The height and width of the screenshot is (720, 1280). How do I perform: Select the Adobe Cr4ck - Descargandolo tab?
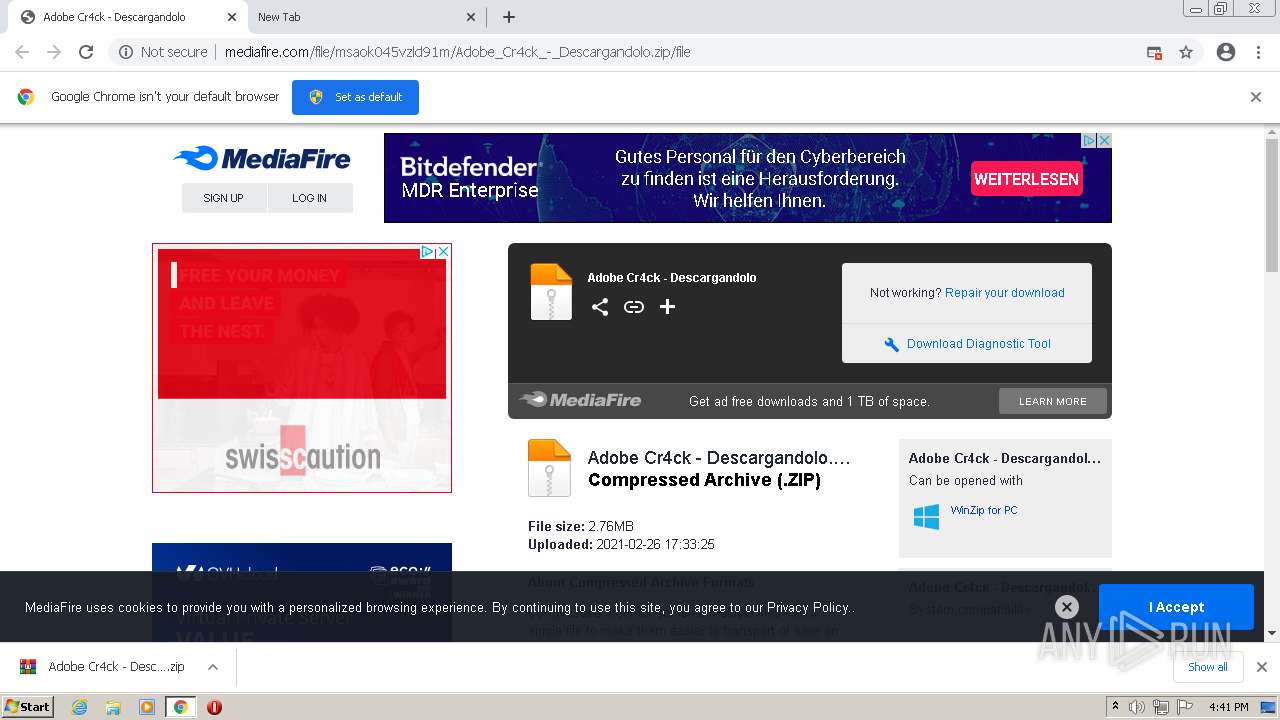125,17
